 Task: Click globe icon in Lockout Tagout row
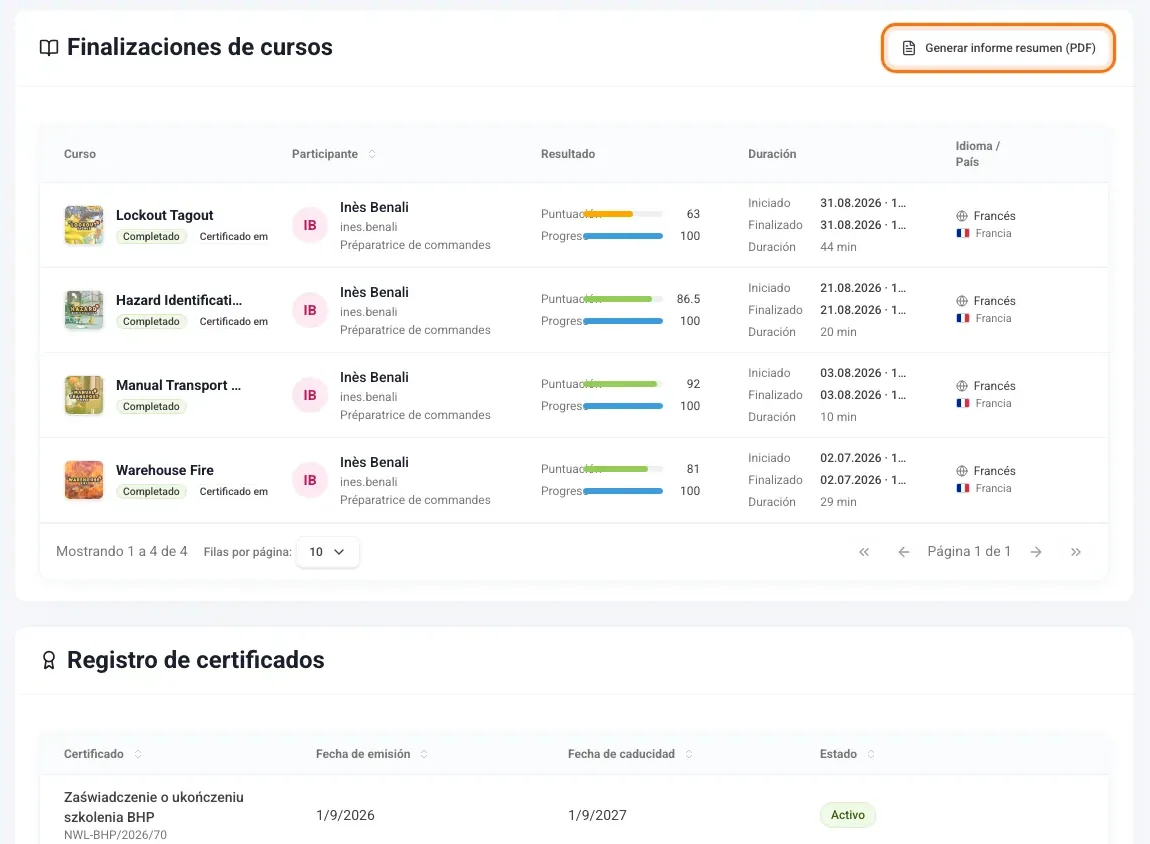coord(962,216)
